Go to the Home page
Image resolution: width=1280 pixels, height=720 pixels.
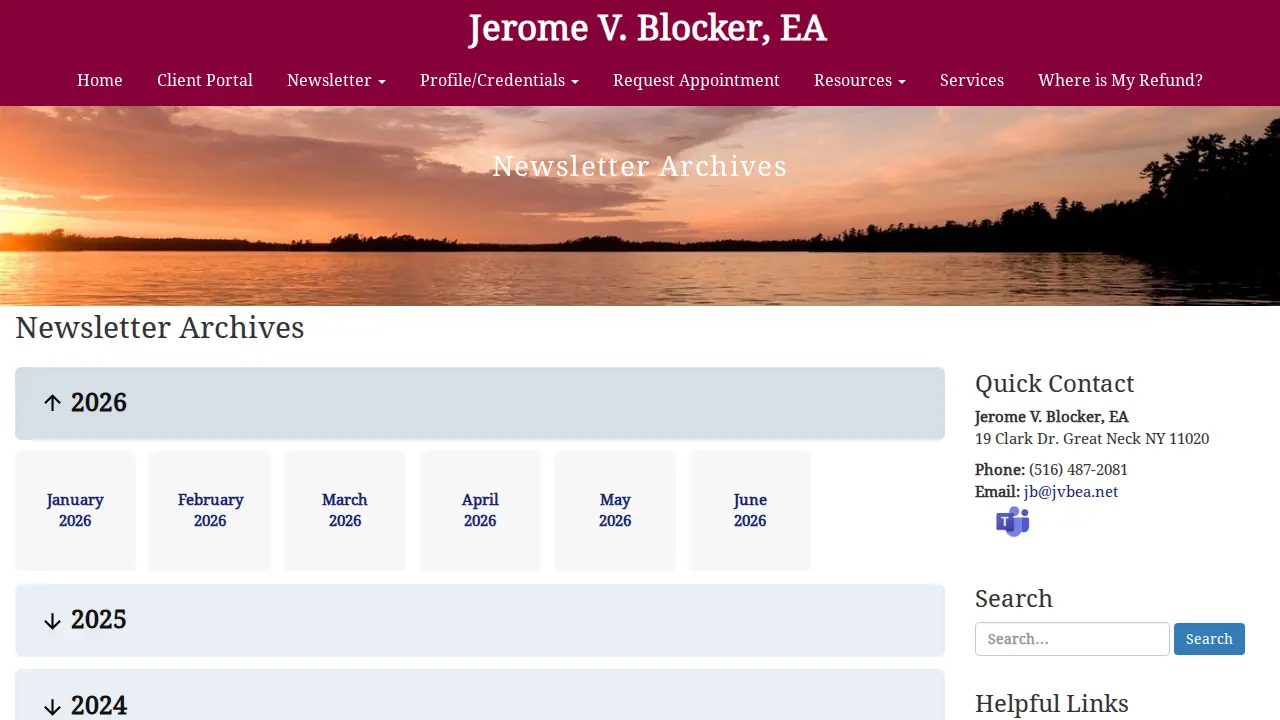[100, 80]
